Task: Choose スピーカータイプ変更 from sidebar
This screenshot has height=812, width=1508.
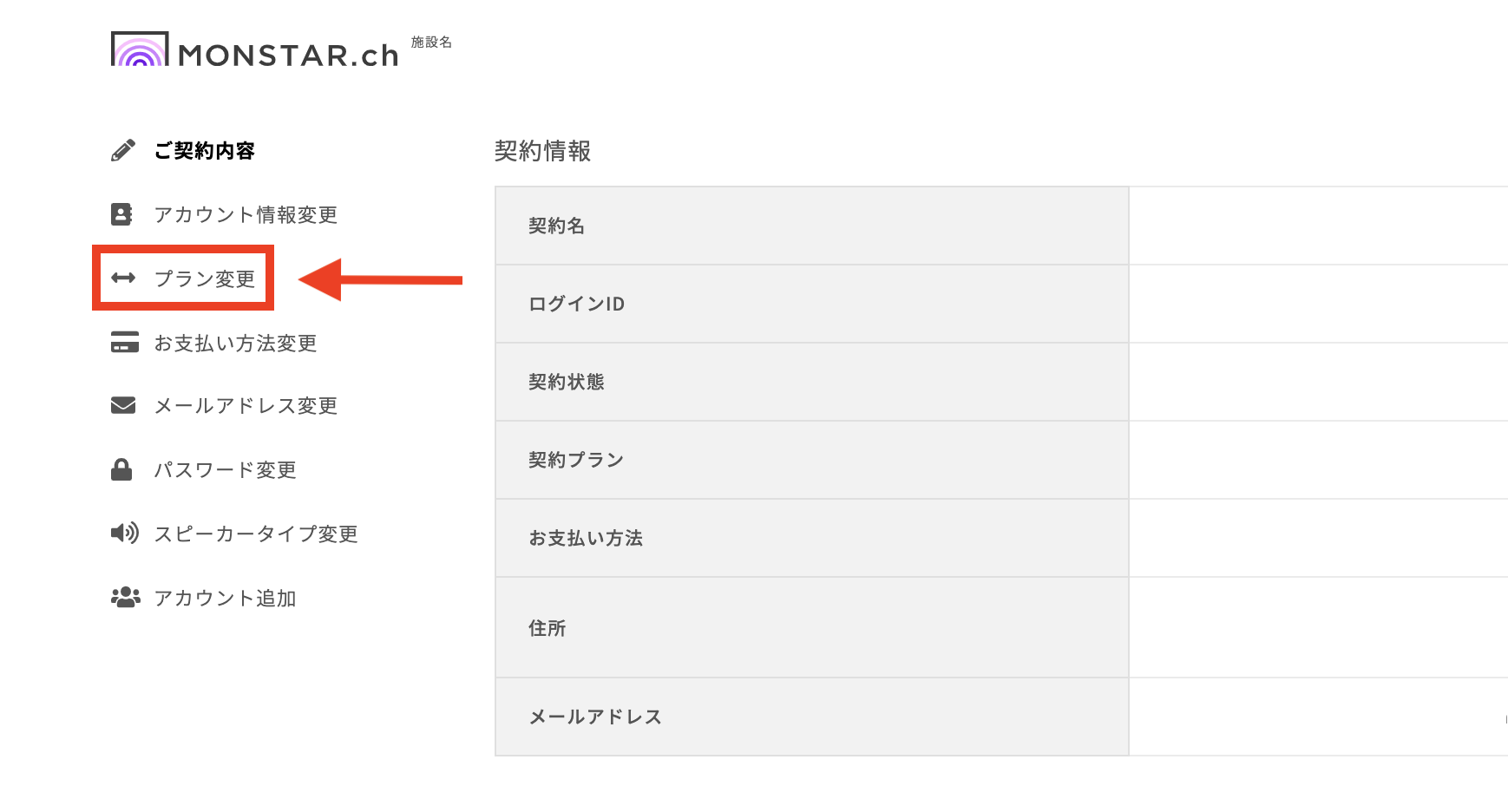Action: pyautogui.click(x=256, y=534)
